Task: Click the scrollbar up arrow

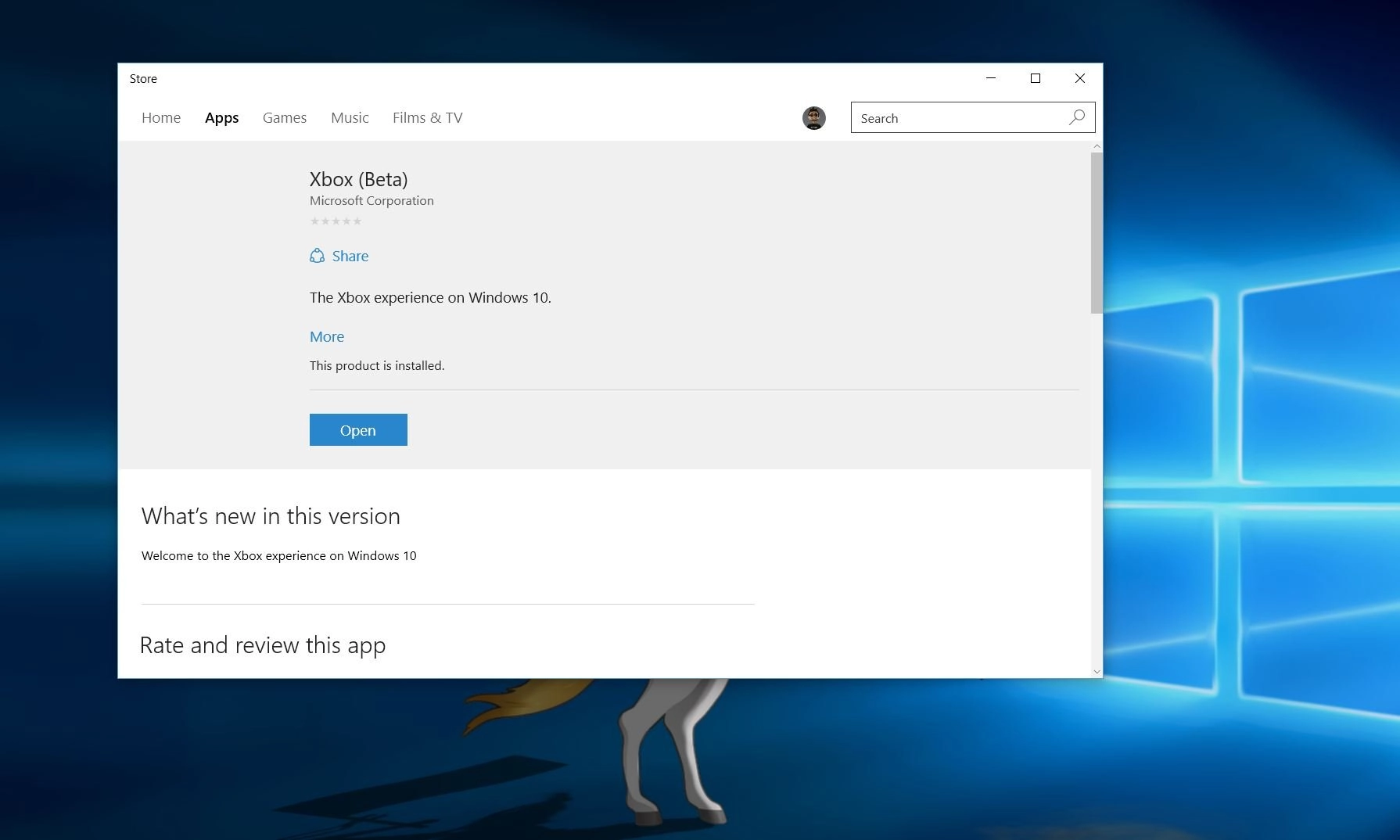Action: tap(1097, 146)
